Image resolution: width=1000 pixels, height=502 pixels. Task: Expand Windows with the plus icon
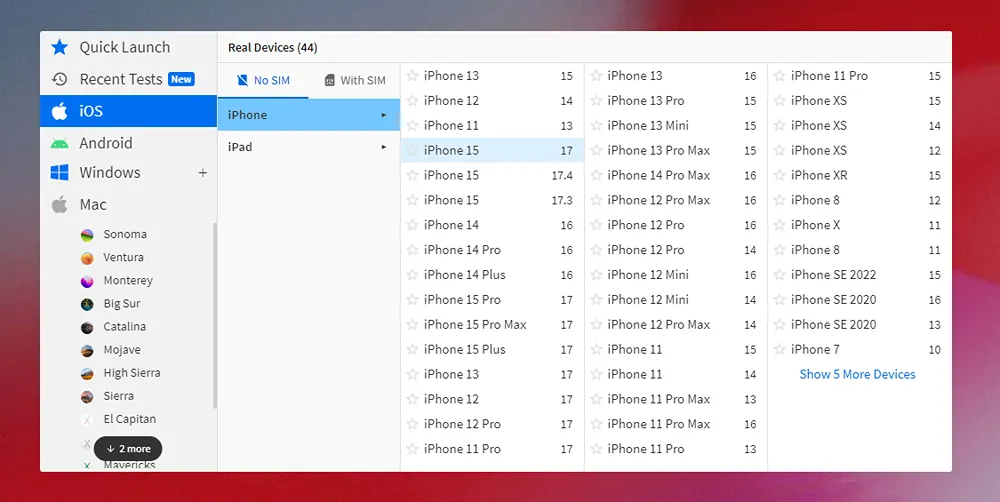203,173
